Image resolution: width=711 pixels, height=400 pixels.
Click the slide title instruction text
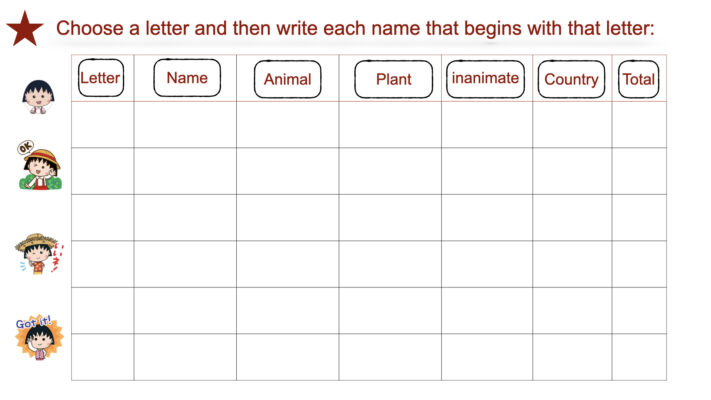(355, 28)
